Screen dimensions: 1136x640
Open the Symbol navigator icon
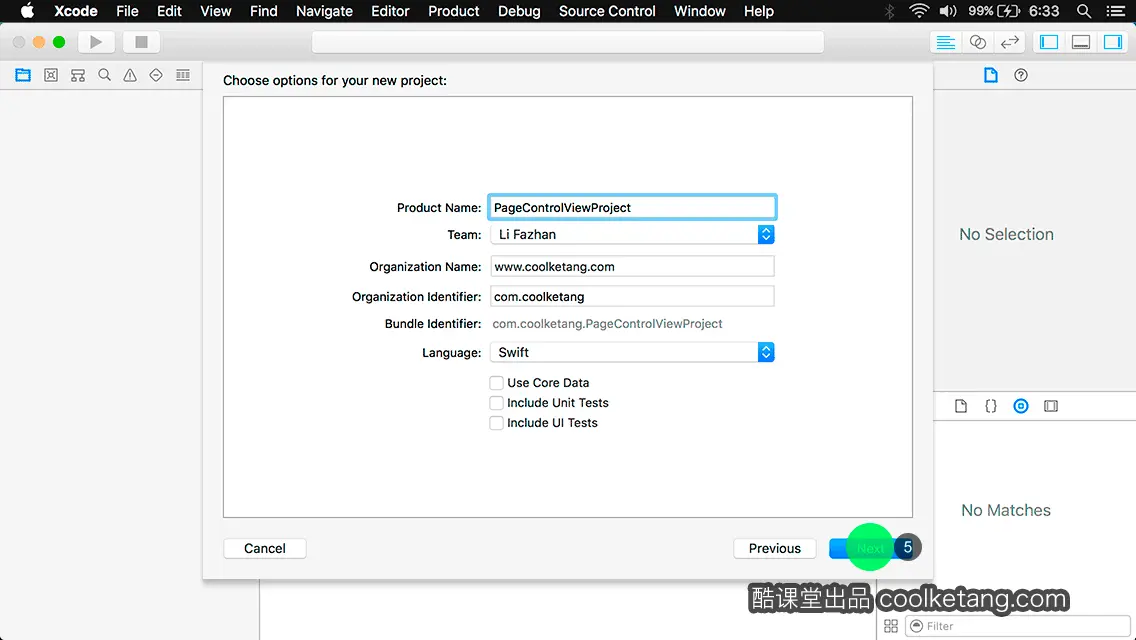[x=78, y=75]
